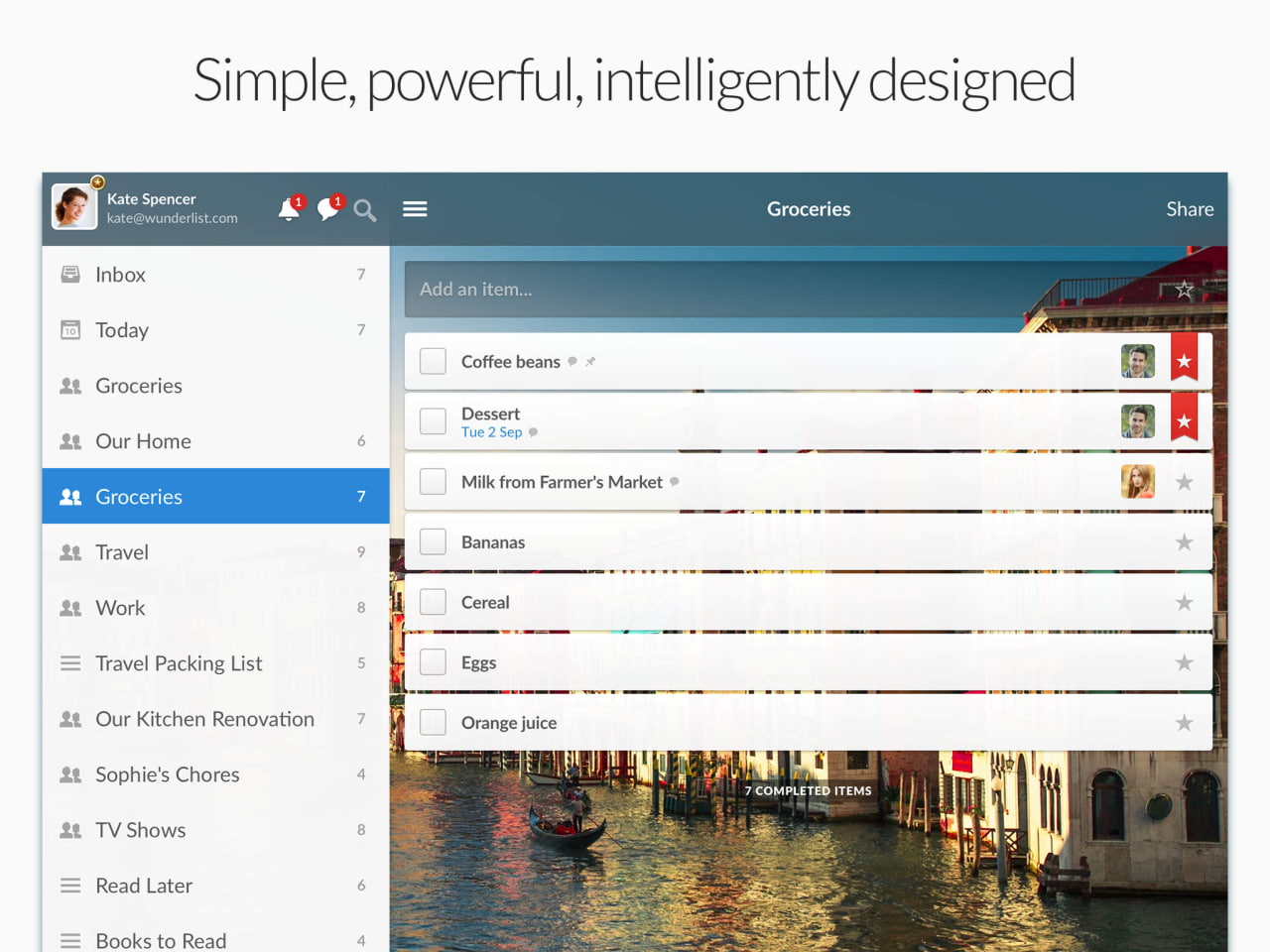Check off Coffee beans as completed
Image resolution: width=1270 pixels, height=952 pixels.
(x=433, y=361)
